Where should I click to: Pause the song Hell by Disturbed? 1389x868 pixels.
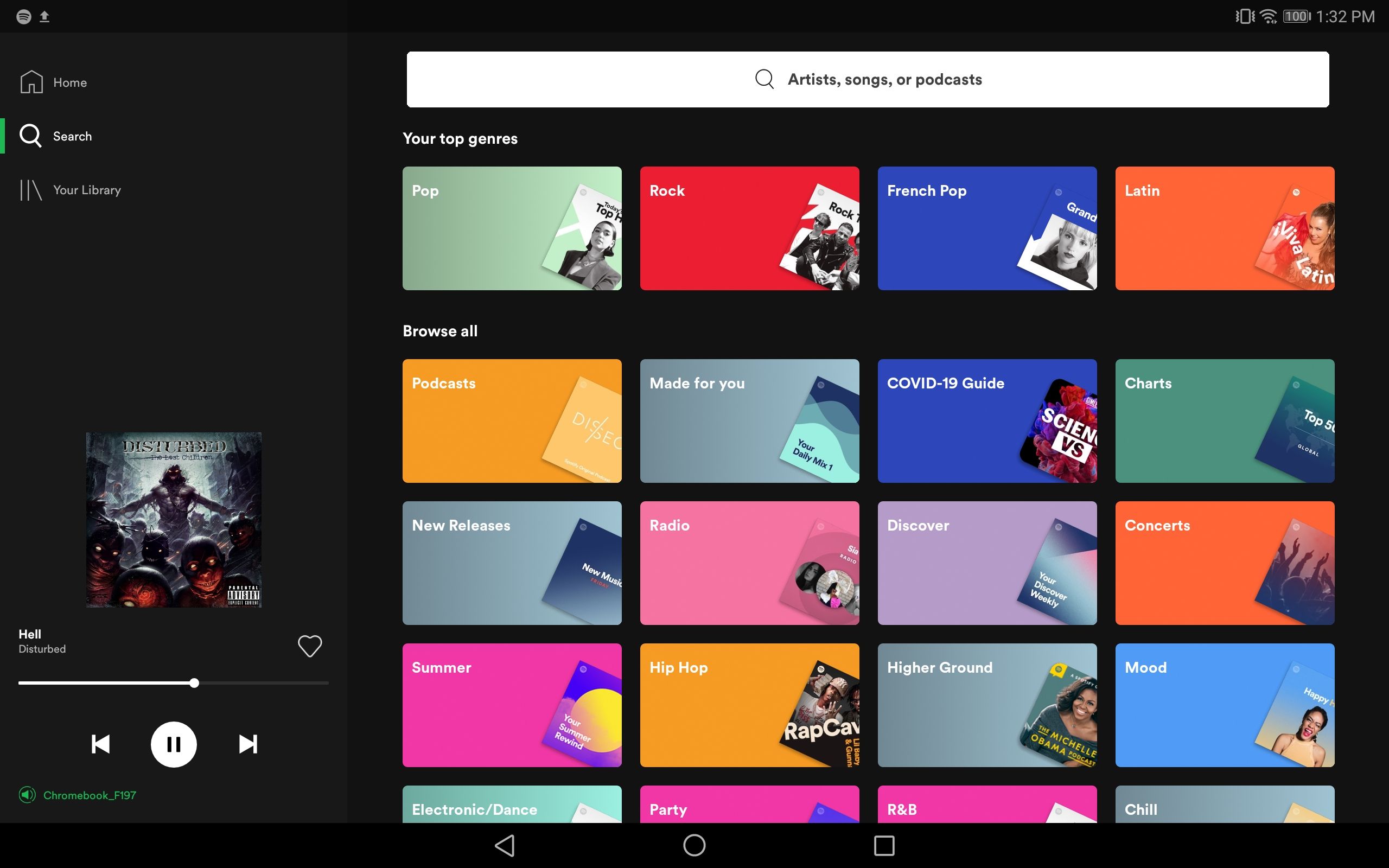(173, 744)
